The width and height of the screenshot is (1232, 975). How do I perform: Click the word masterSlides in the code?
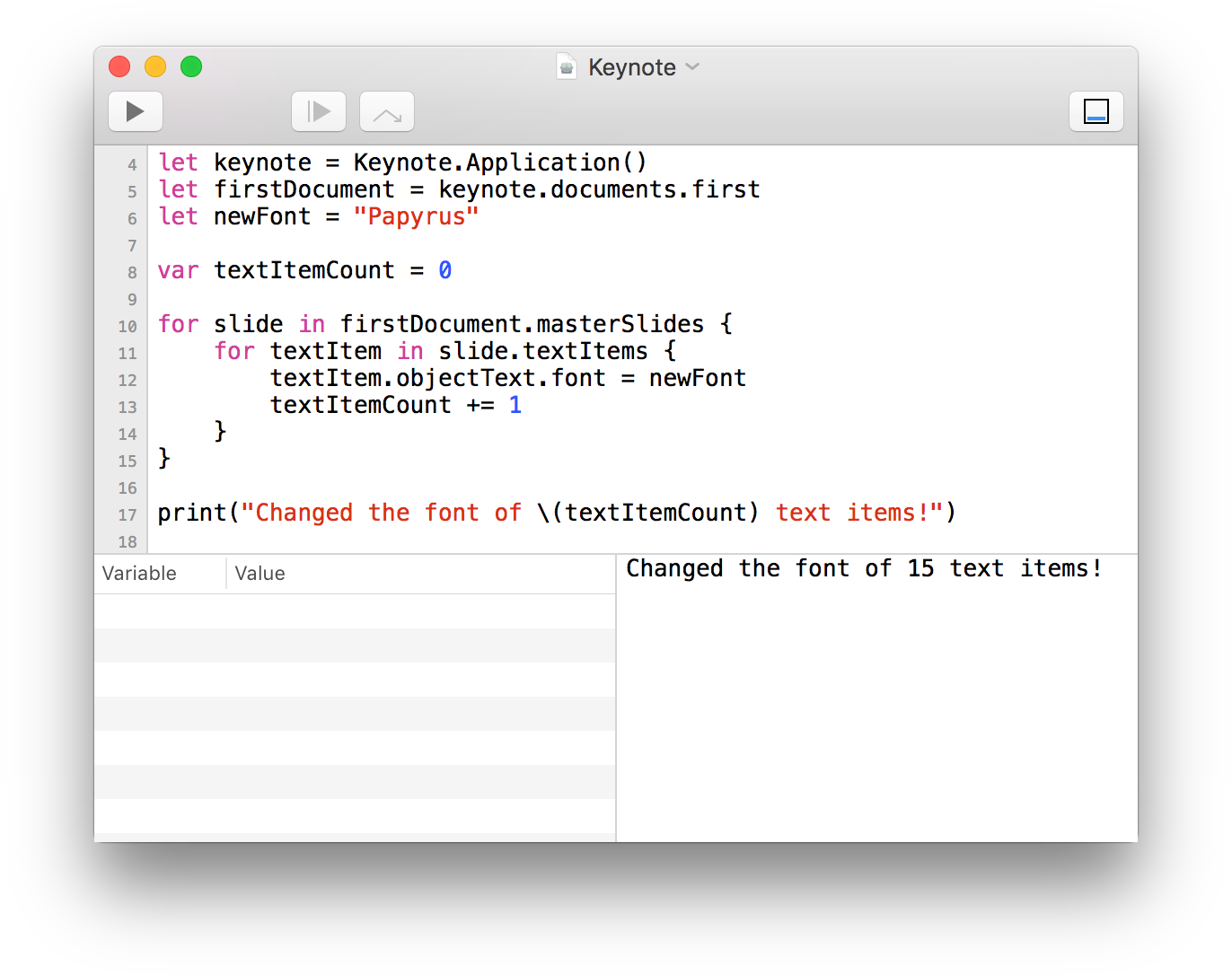click(x=620, y=324)
